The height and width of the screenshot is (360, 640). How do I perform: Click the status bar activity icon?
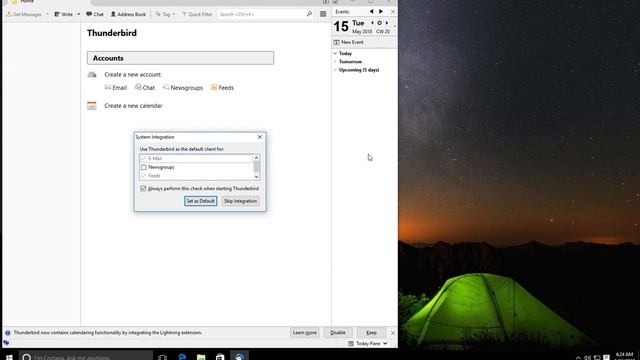click(x=6, y=343)
